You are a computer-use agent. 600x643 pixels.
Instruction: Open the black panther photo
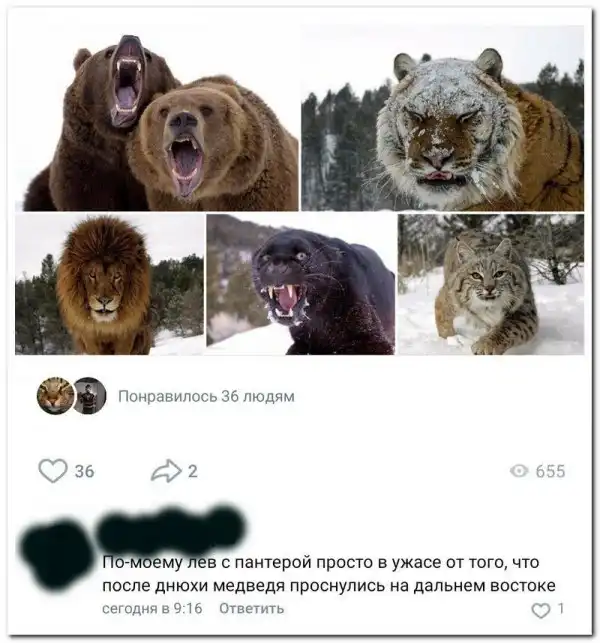coord(301,284)
